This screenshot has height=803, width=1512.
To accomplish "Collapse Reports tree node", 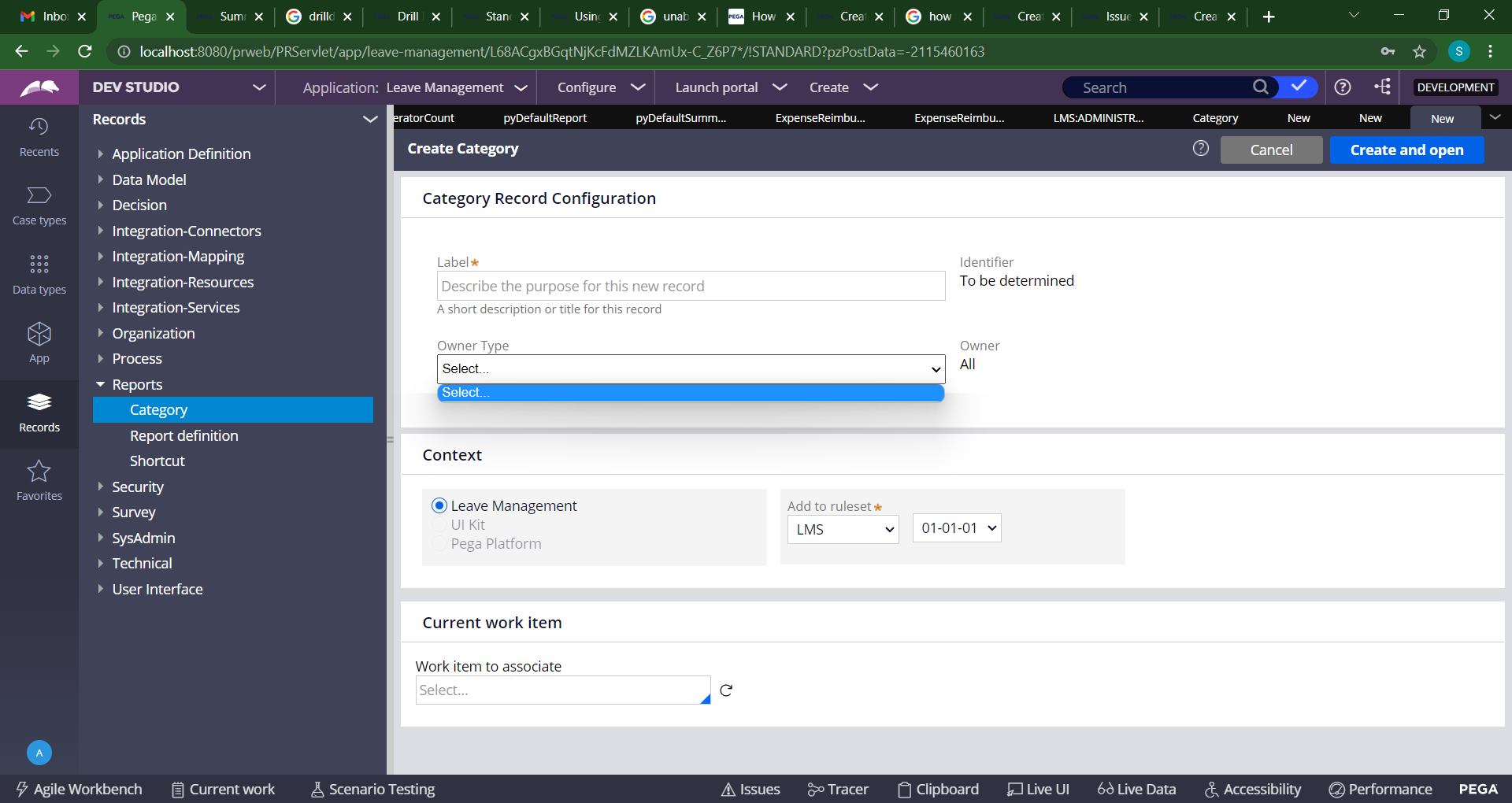I will click(x=100, y=384).
